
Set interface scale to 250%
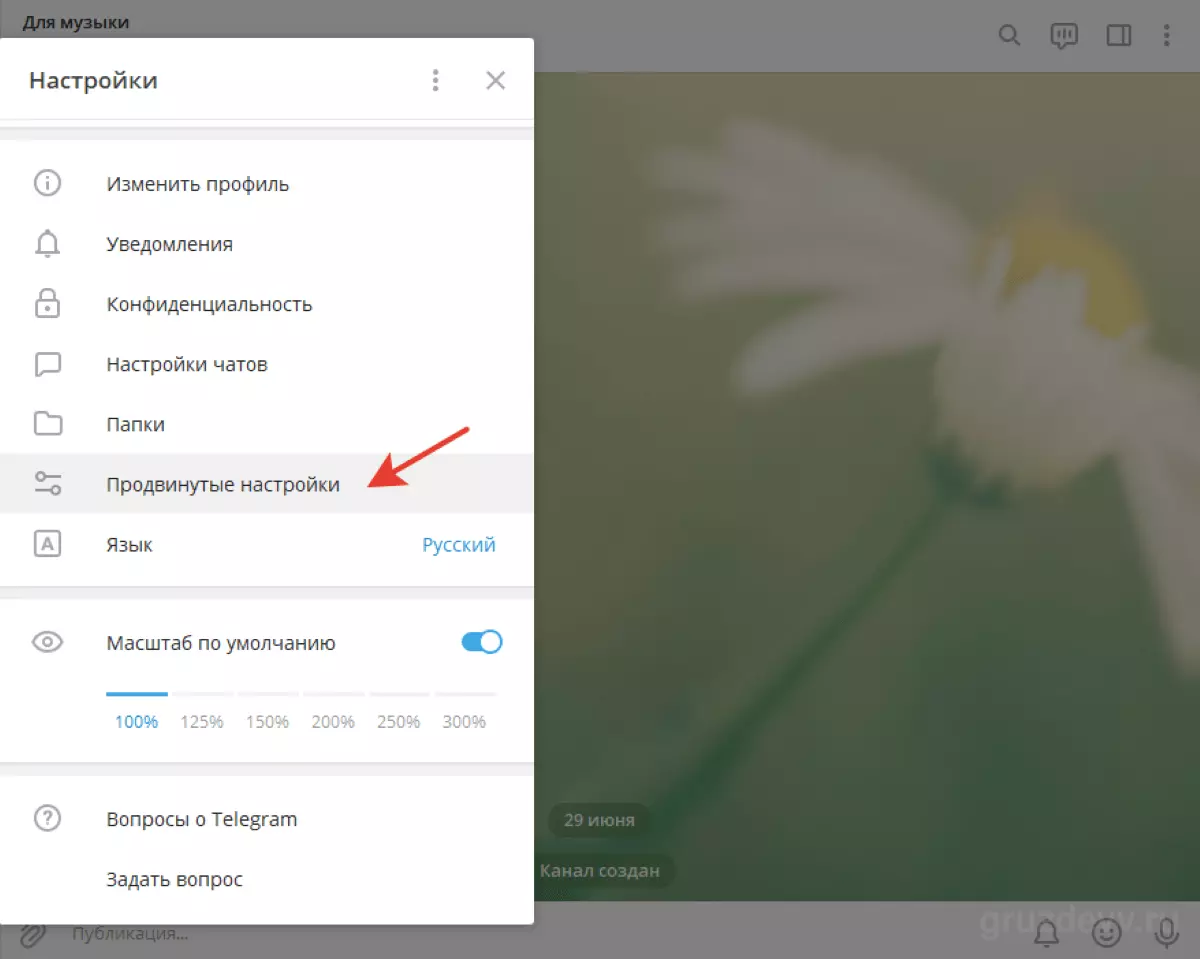coord(399,721)
